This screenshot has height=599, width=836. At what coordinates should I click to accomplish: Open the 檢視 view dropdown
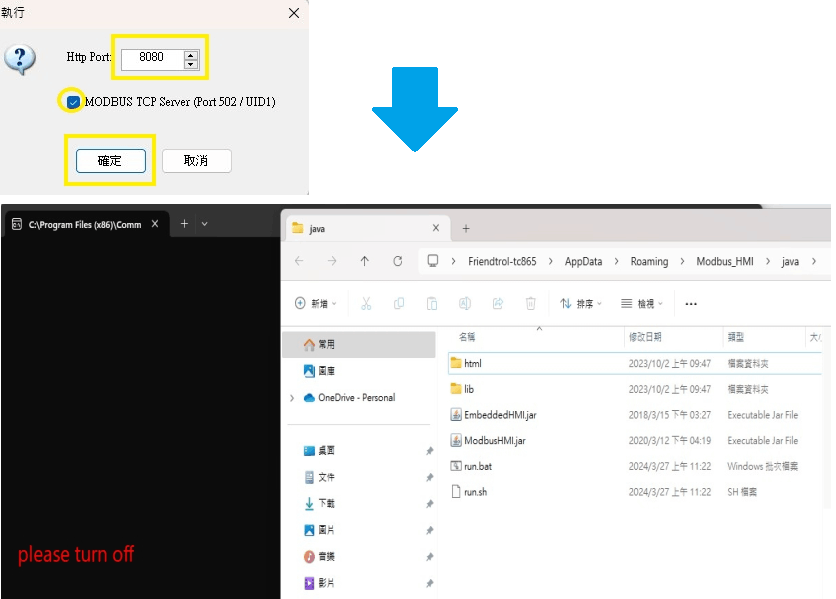click(x=641, y=304)
